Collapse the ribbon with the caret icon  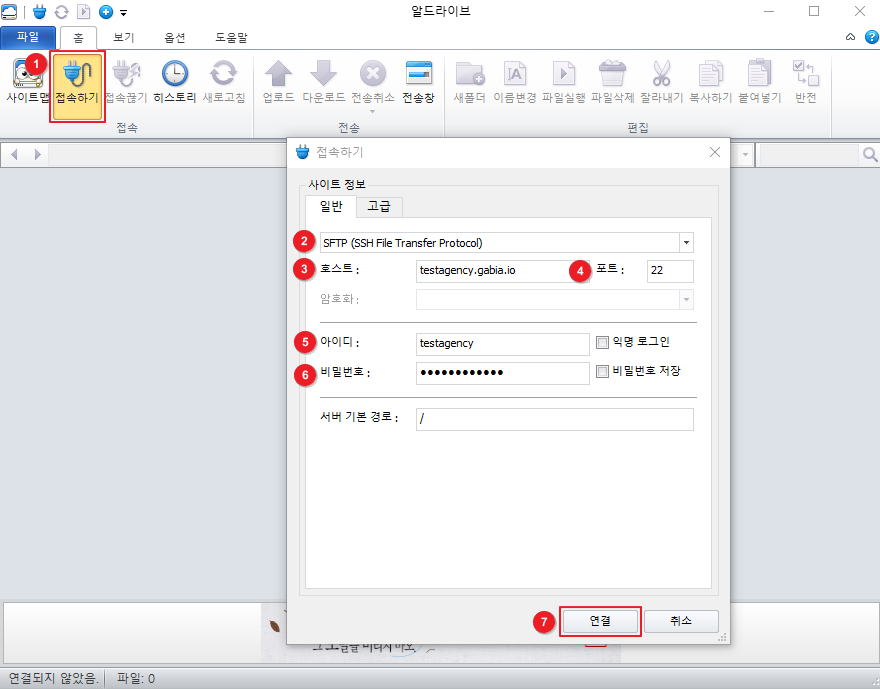click(850, 37)
